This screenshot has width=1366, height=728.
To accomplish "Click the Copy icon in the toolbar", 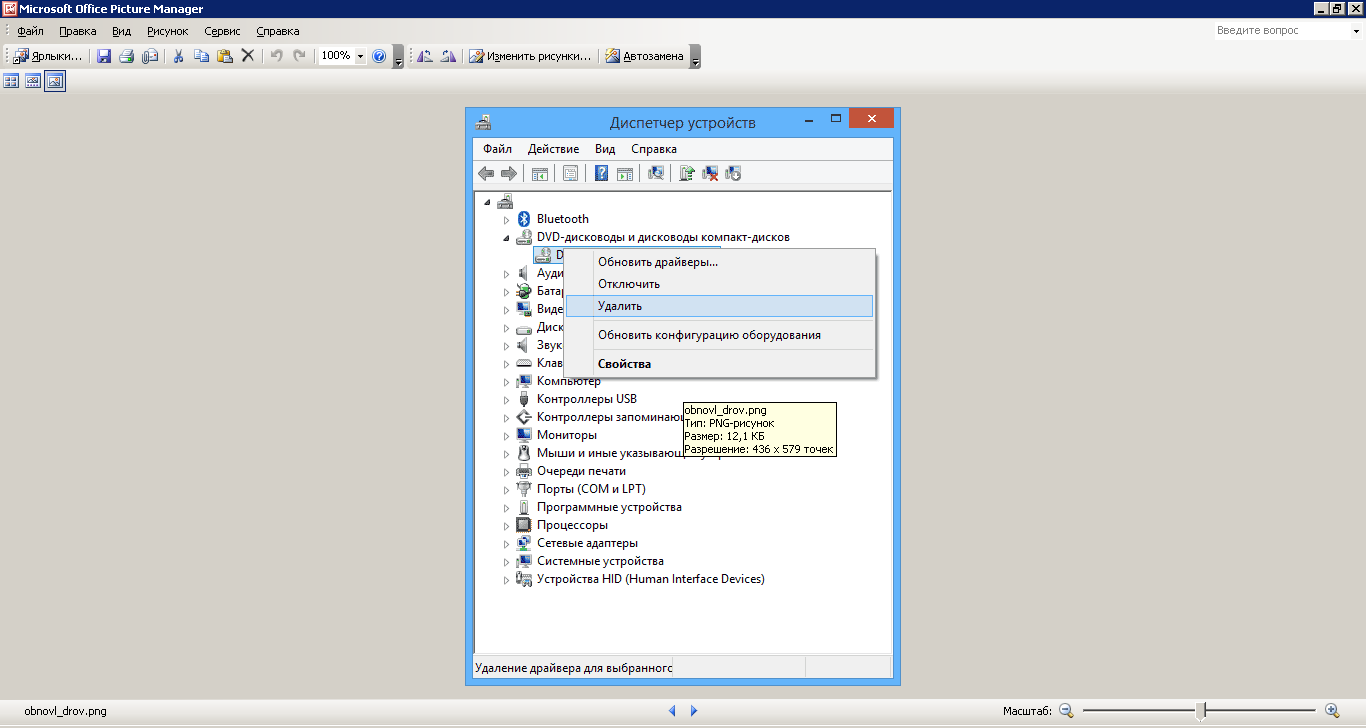I will 201,56.
